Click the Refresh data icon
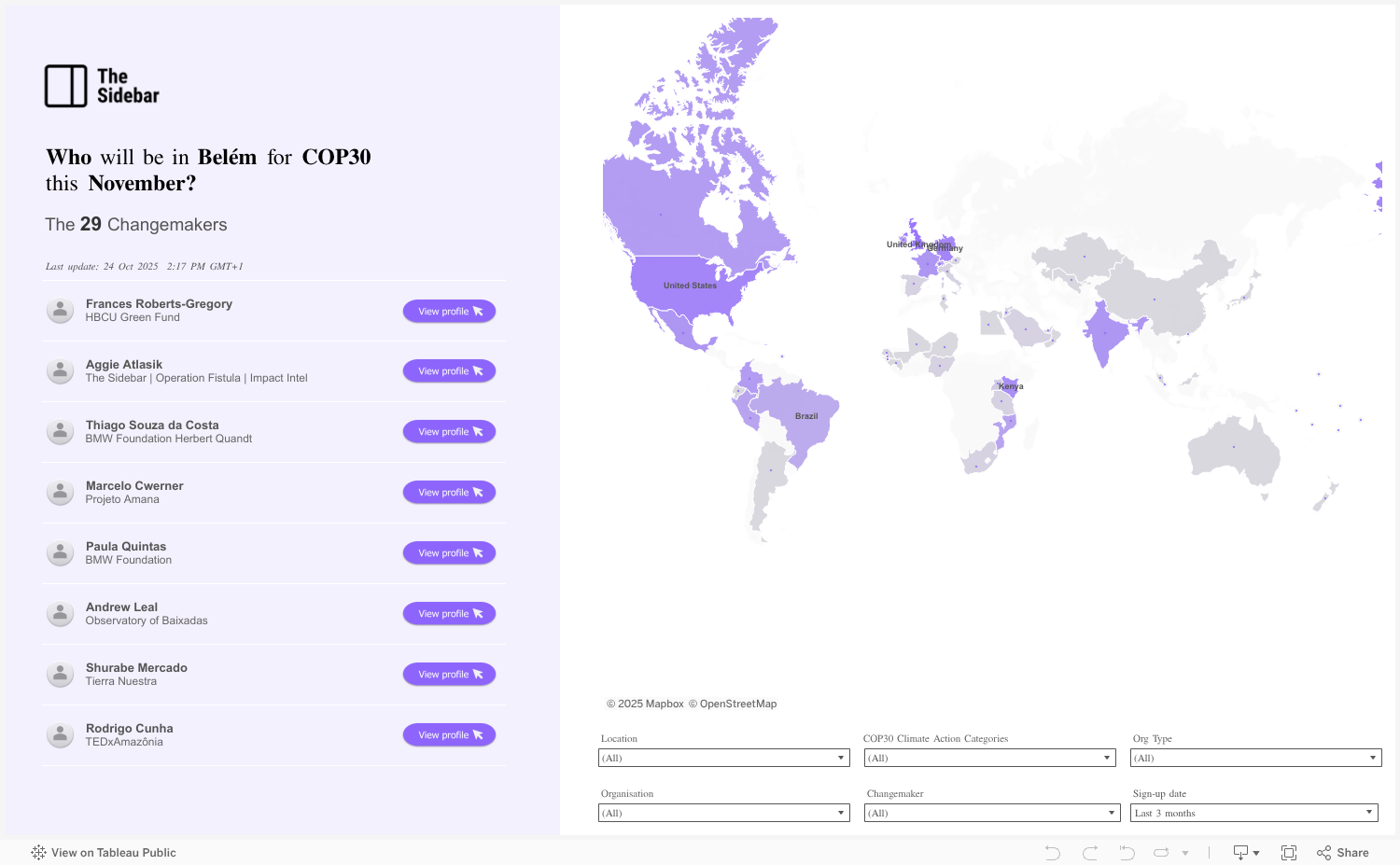The image size is (1400, 865). click(1161, 853)
